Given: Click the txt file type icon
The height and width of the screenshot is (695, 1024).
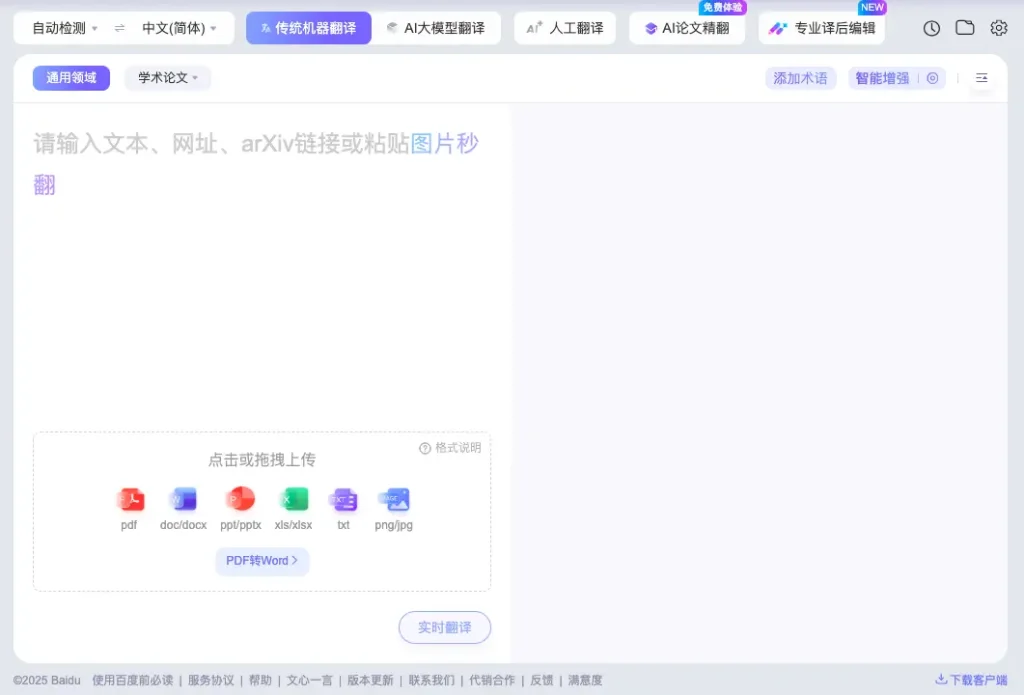Looking at the screenshot, I should (x=344, y=500).
